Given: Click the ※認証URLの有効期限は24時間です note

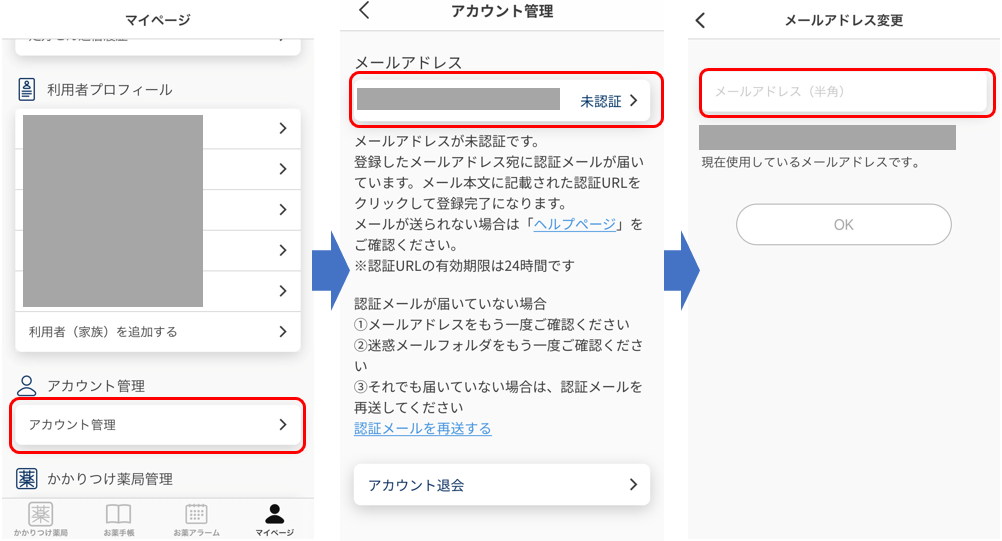Looking at the screenshot, I should 465,266.
